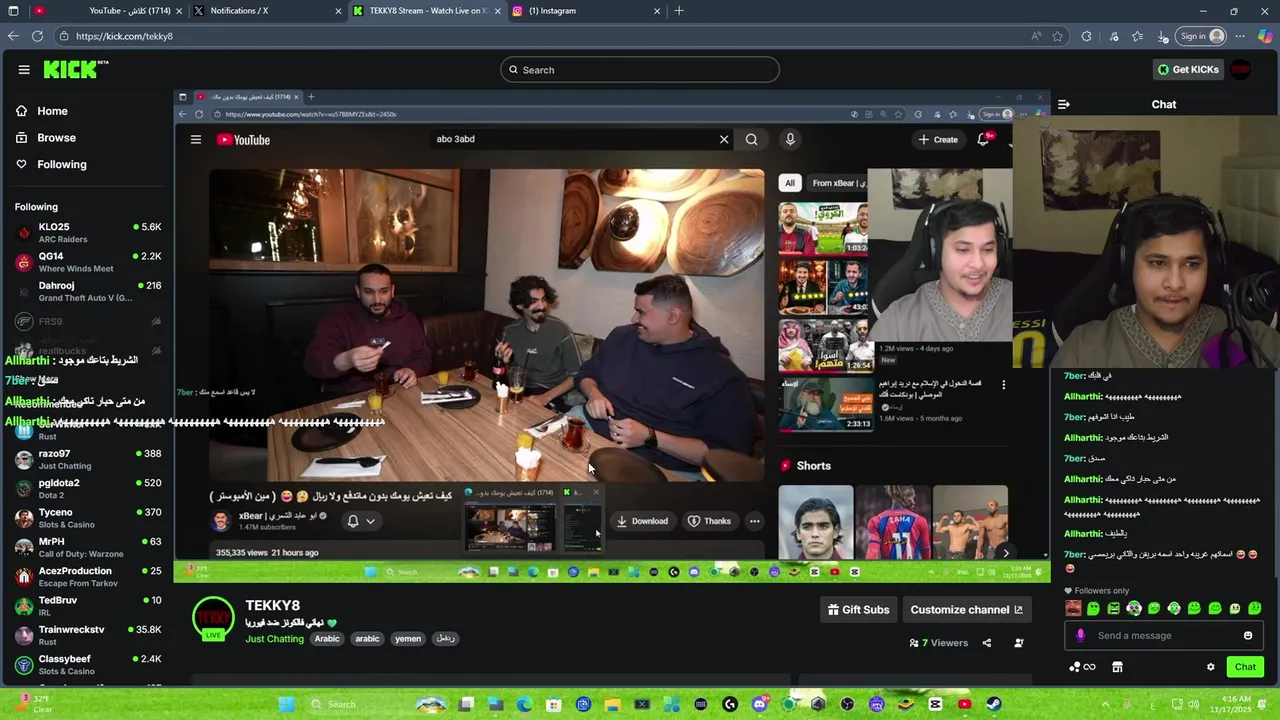Share the stream via share icon

click(x=987, y=643)
